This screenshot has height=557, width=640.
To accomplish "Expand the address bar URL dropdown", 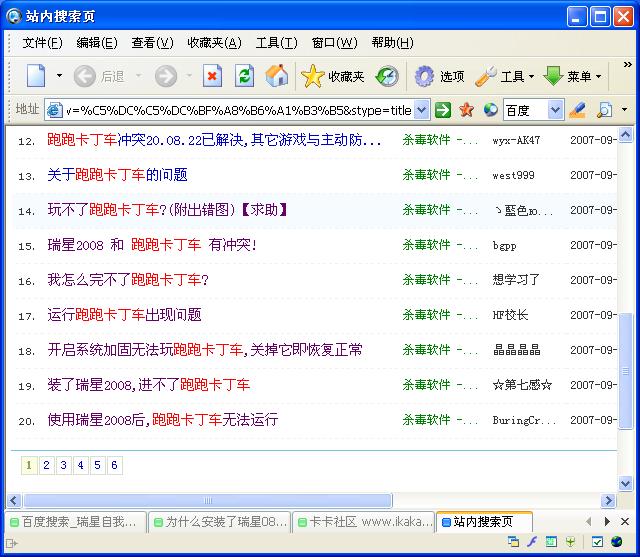I will 421,110.
